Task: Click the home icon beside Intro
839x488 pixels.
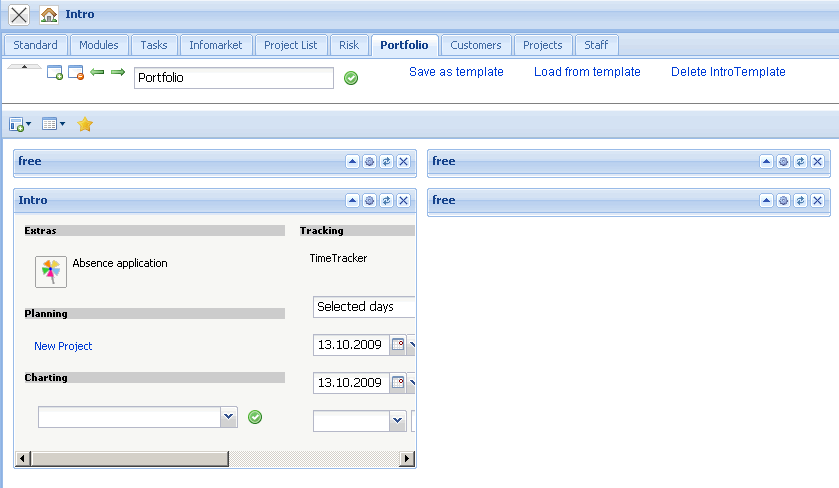Action: 49,15
